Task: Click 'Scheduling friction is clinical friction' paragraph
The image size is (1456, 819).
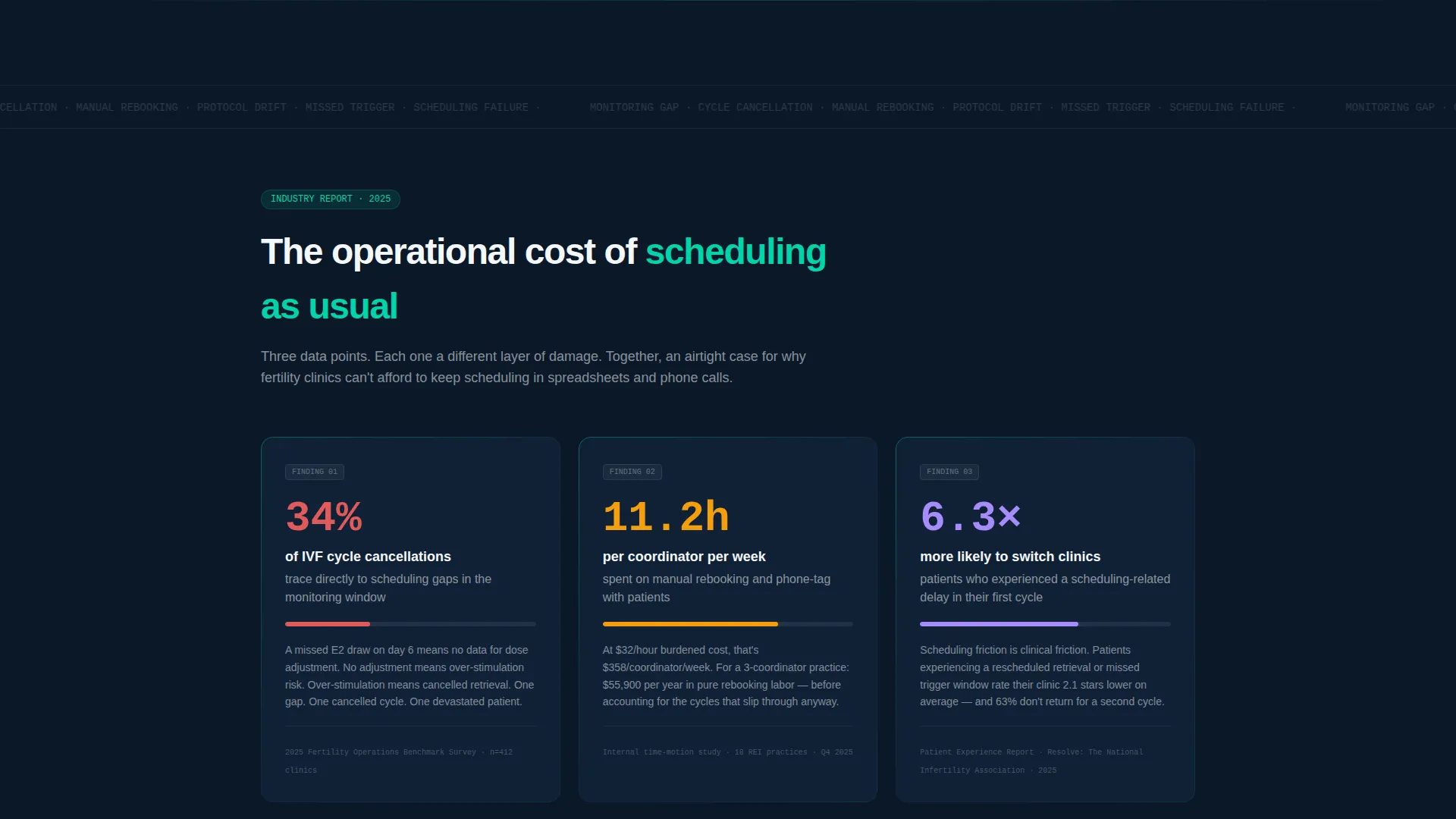Action: [x=1042, y=676]
